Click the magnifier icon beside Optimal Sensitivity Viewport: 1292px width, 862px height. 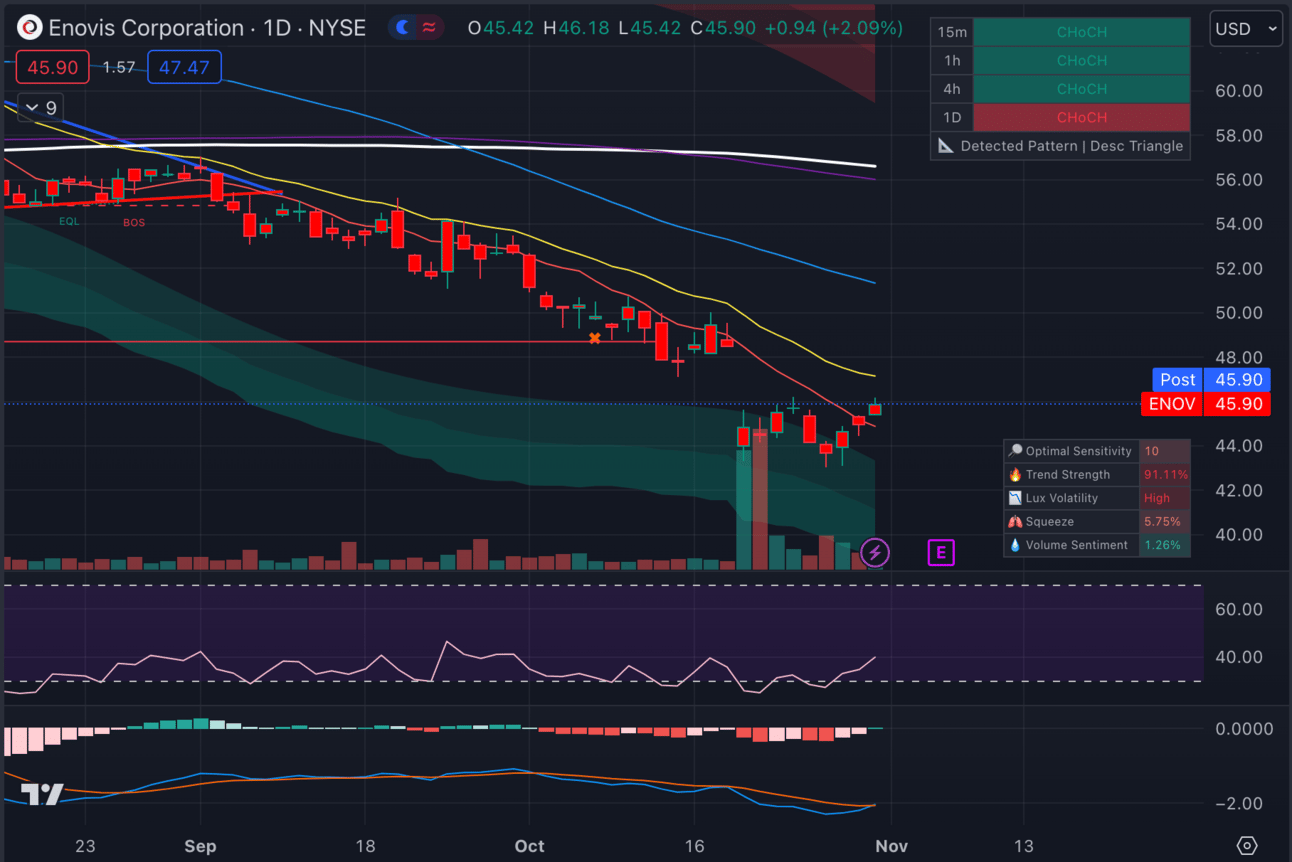tap(1015, 451)
